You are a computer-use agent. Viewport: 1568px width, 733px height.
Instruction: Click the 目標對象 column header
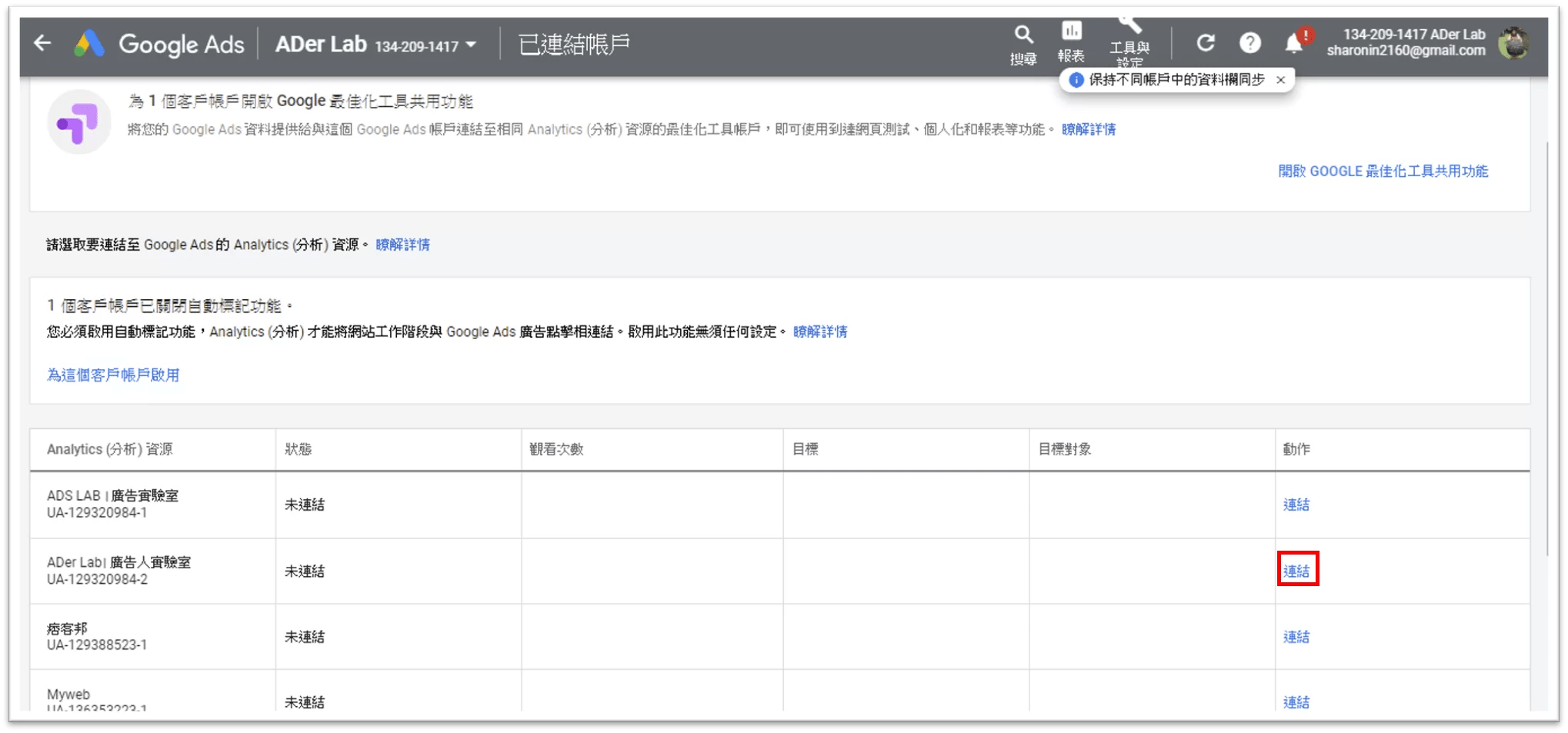pos(1065,449)
